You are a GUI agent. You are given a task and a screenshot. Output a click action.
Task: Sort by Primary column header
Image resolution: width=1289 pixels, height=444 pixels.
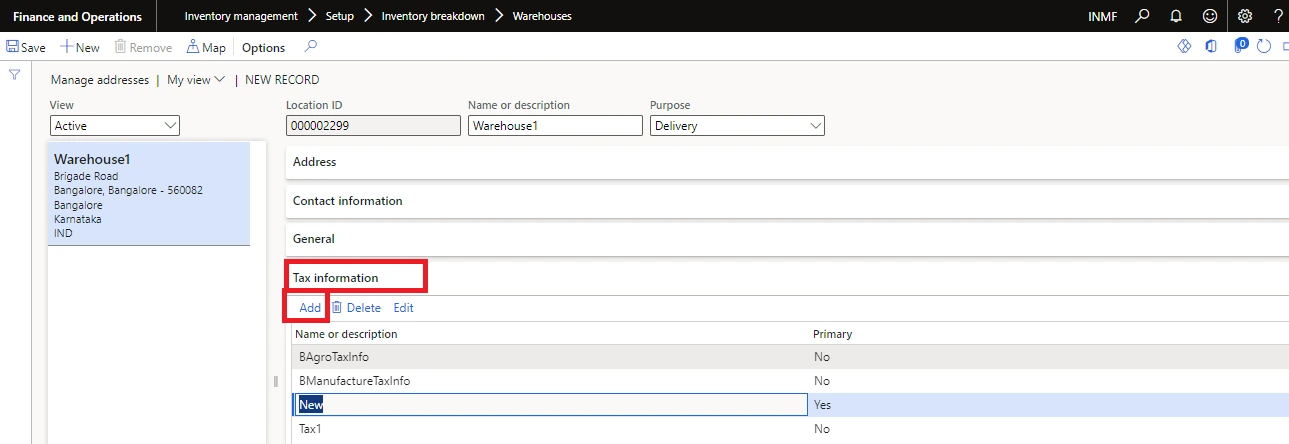tap(832, 334)
